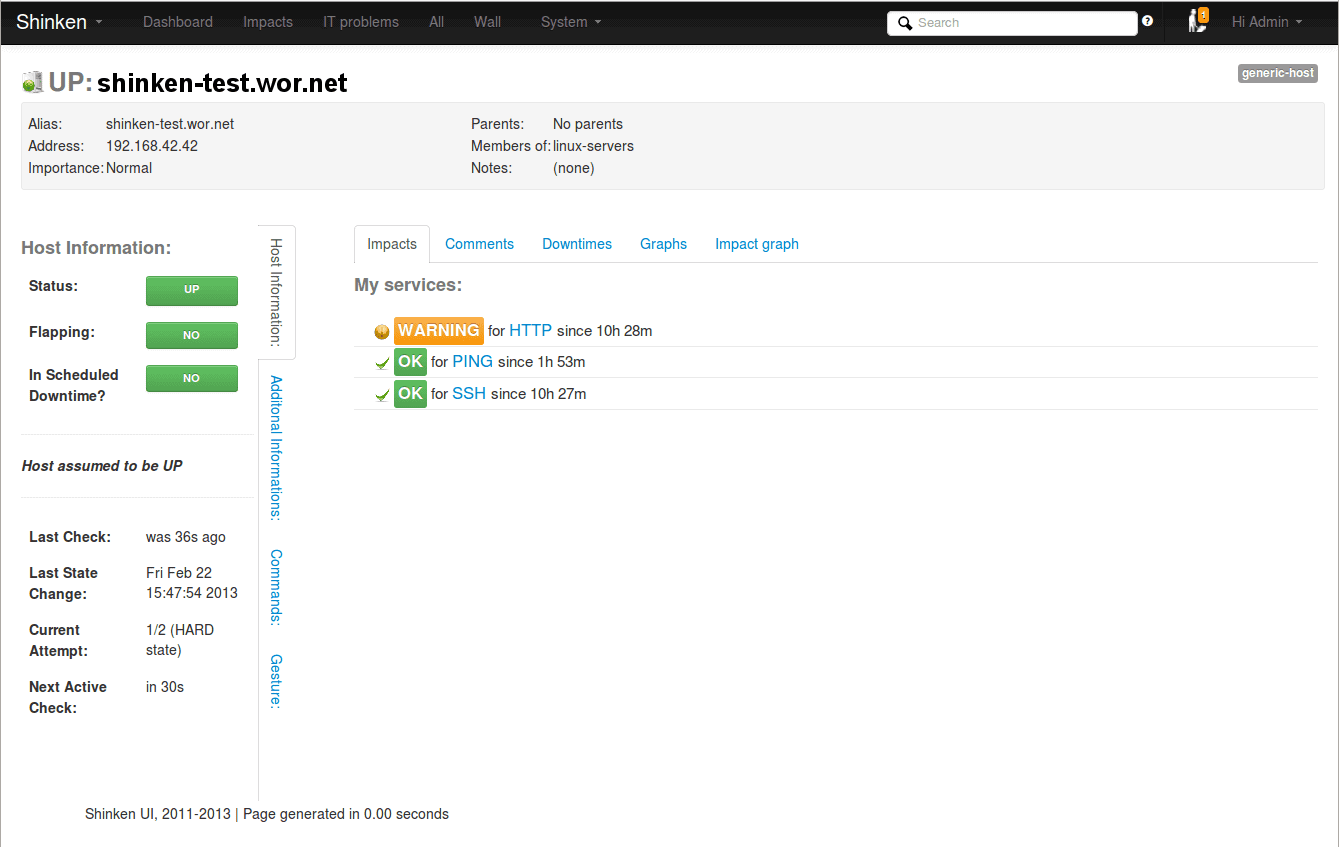
Task: Click the 'since 1h 53m' PING duration
Action: coord(541,362)
